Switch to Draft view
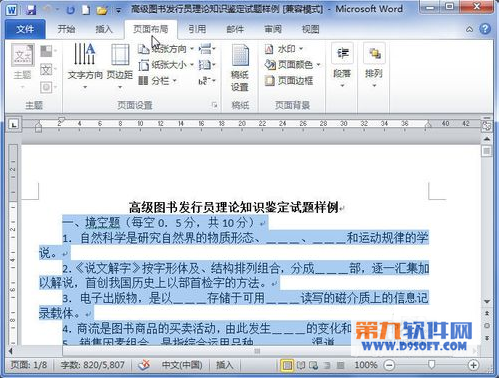Screen dimensions: 499x378 (340, 366)
